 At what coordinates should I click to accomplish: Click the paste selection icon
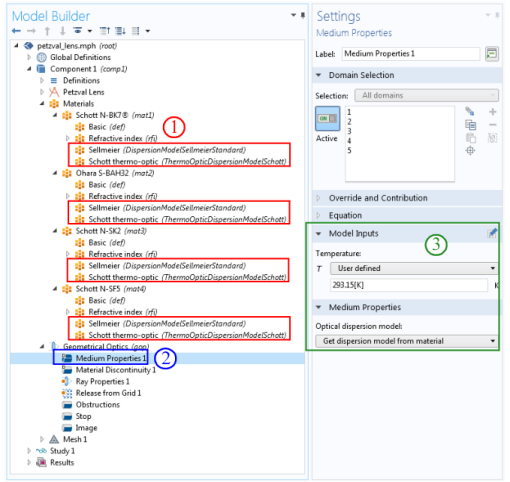(x=470, y=138)
